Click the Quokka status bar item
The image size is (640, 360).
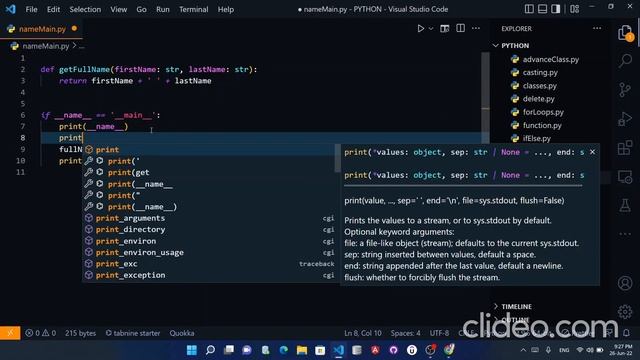[182, 333]
